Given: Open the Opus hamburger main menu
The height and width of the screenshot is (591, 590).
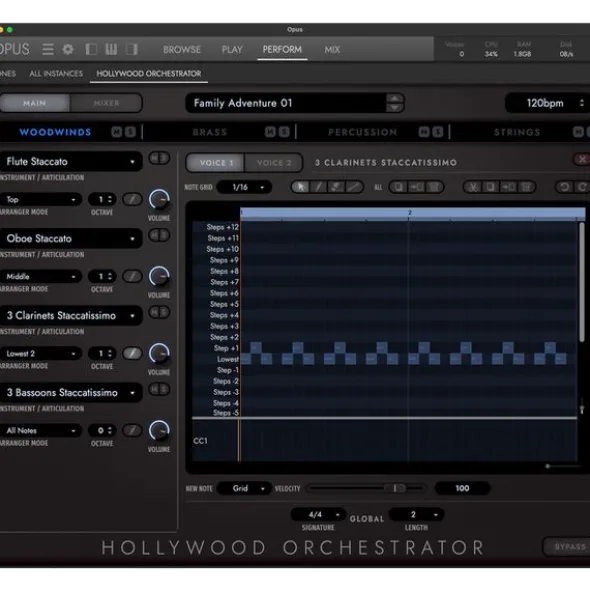Looking at the screenshot, I should click(48, 49).
